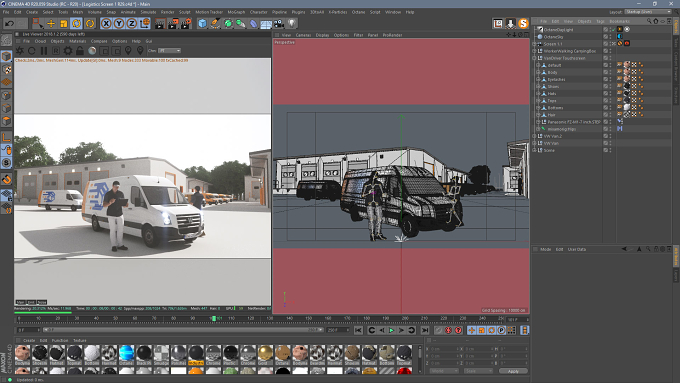680x383 pixels.
Task: Click the Live Viewer render region R icon
Action: click(56, 51)
